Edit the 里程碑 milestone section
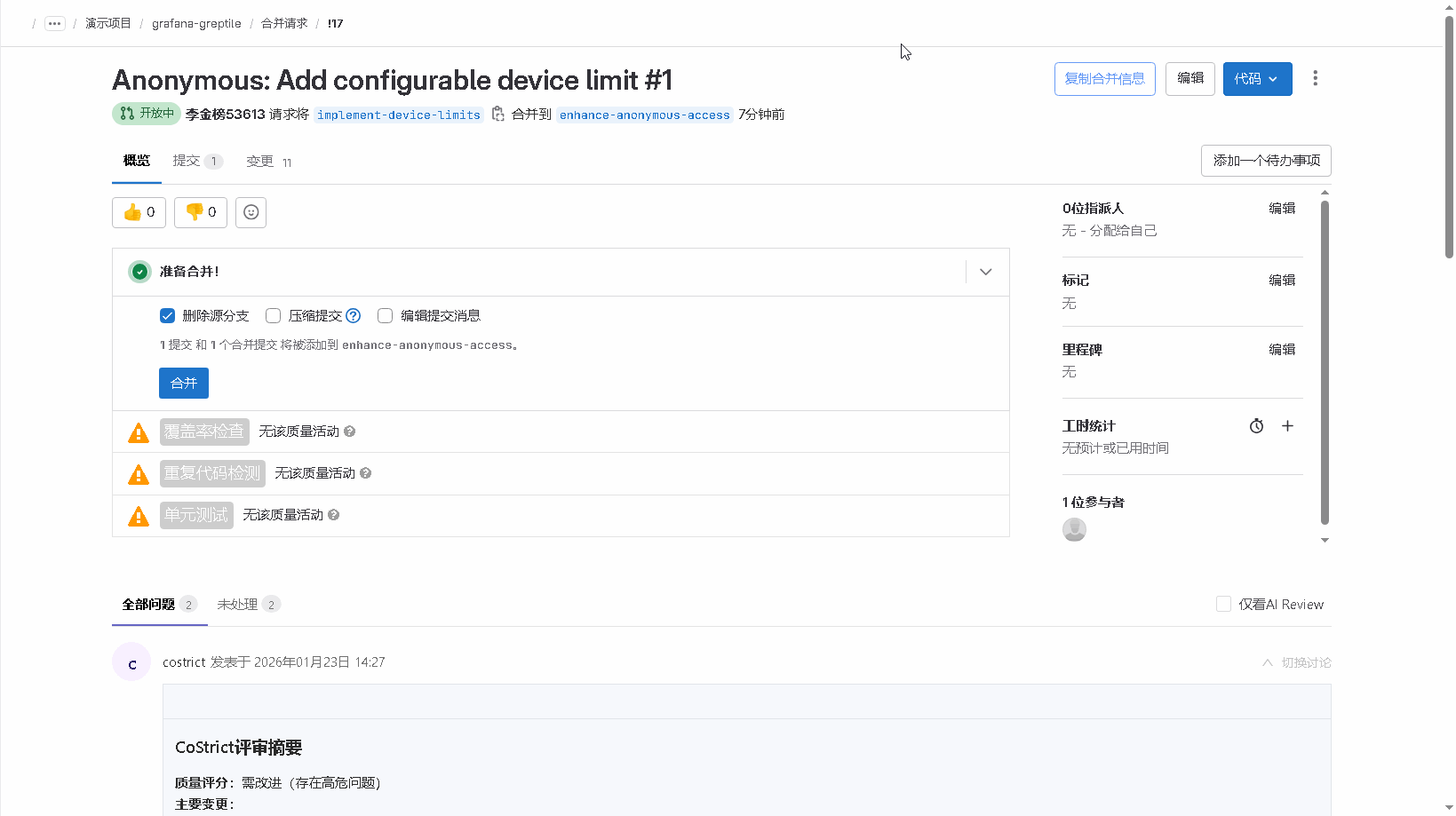This screenshot has width=1456, height=816. (x=1282, y=350)
